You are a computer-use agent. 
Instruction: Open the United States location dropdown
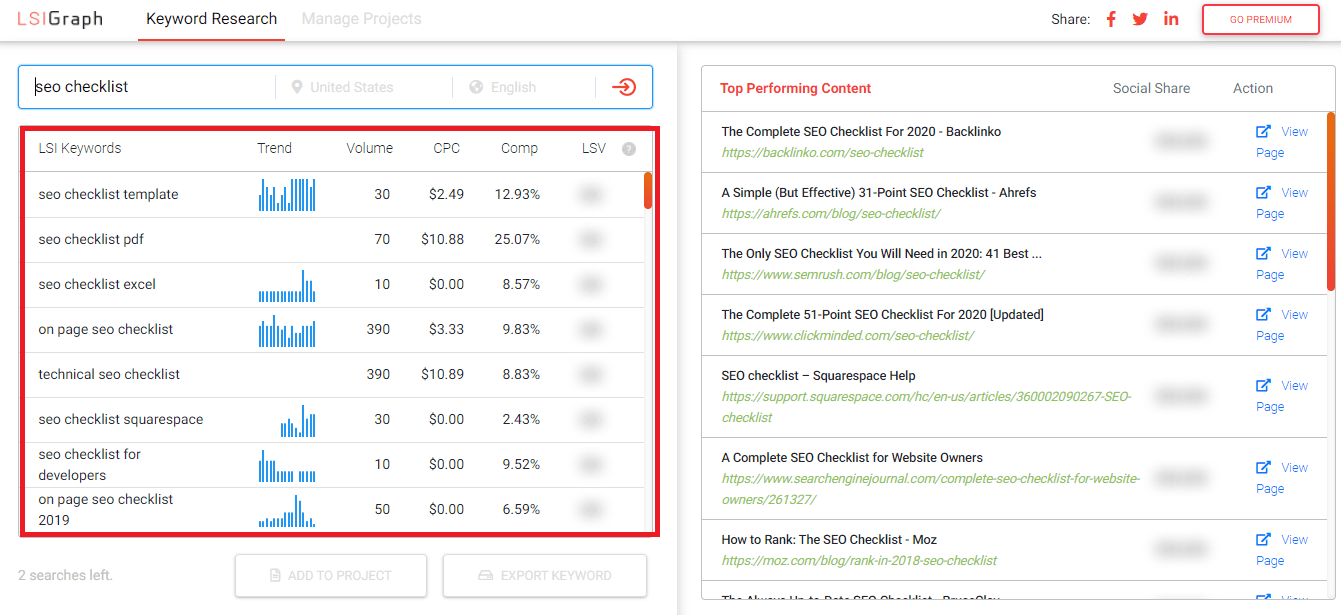point(364,87)
